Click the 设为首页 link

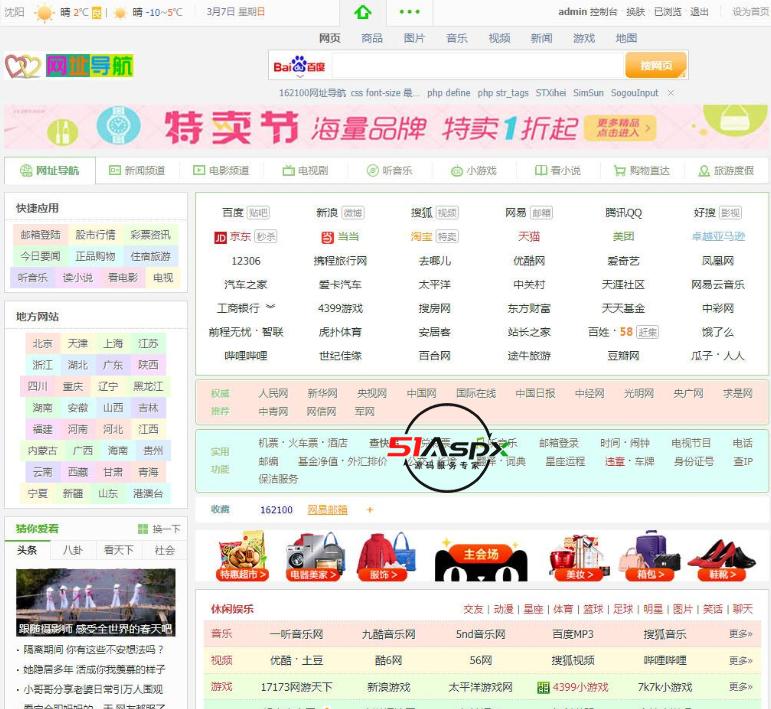tap(751, 12)
